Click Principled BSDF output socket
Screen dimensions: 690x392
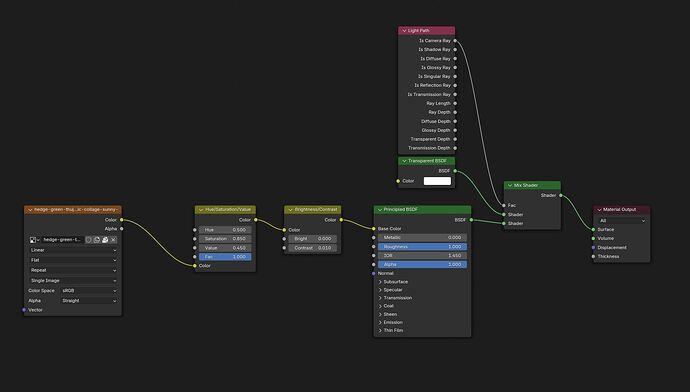click(x=471, y=220)
